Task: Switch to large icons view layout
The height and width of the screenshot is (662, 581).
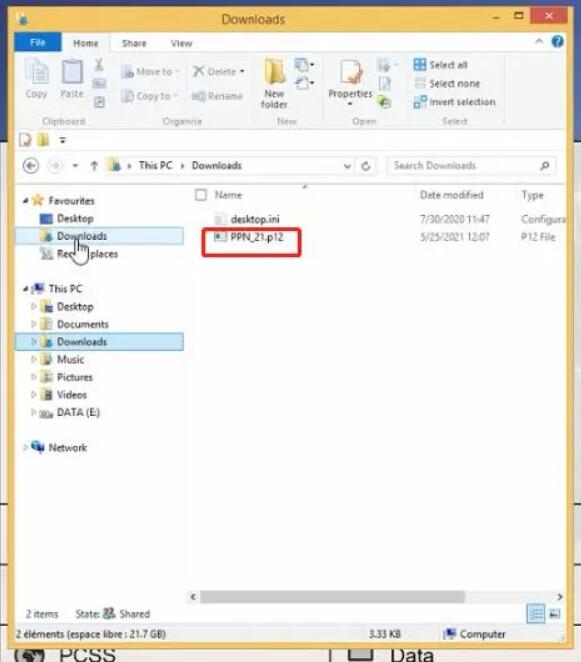Action: pos(555,614)
